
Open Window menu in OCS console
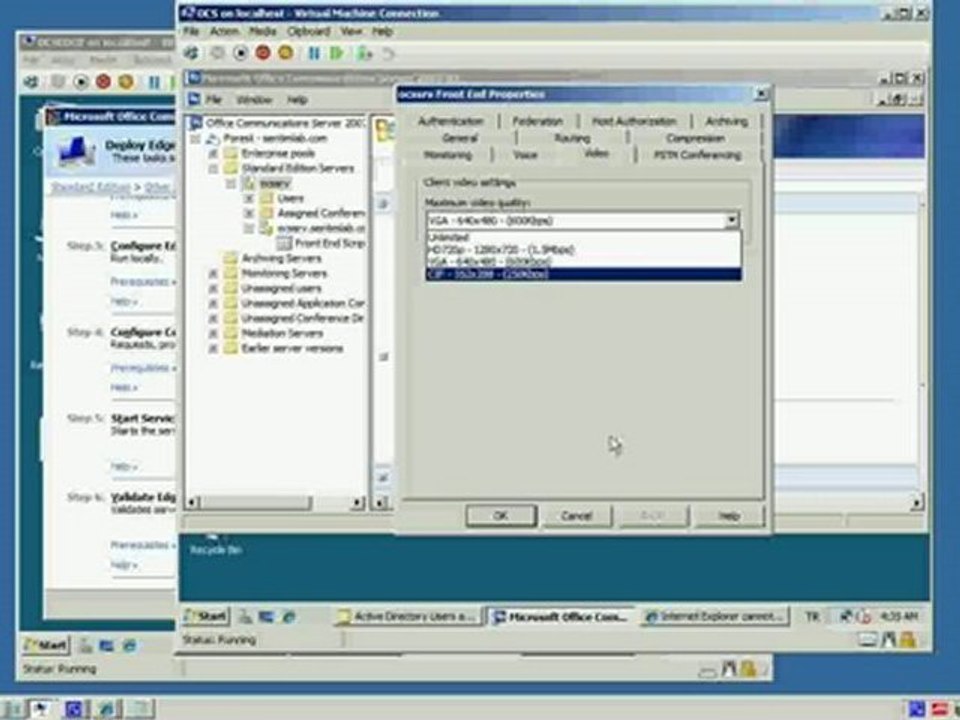point(253,99)
